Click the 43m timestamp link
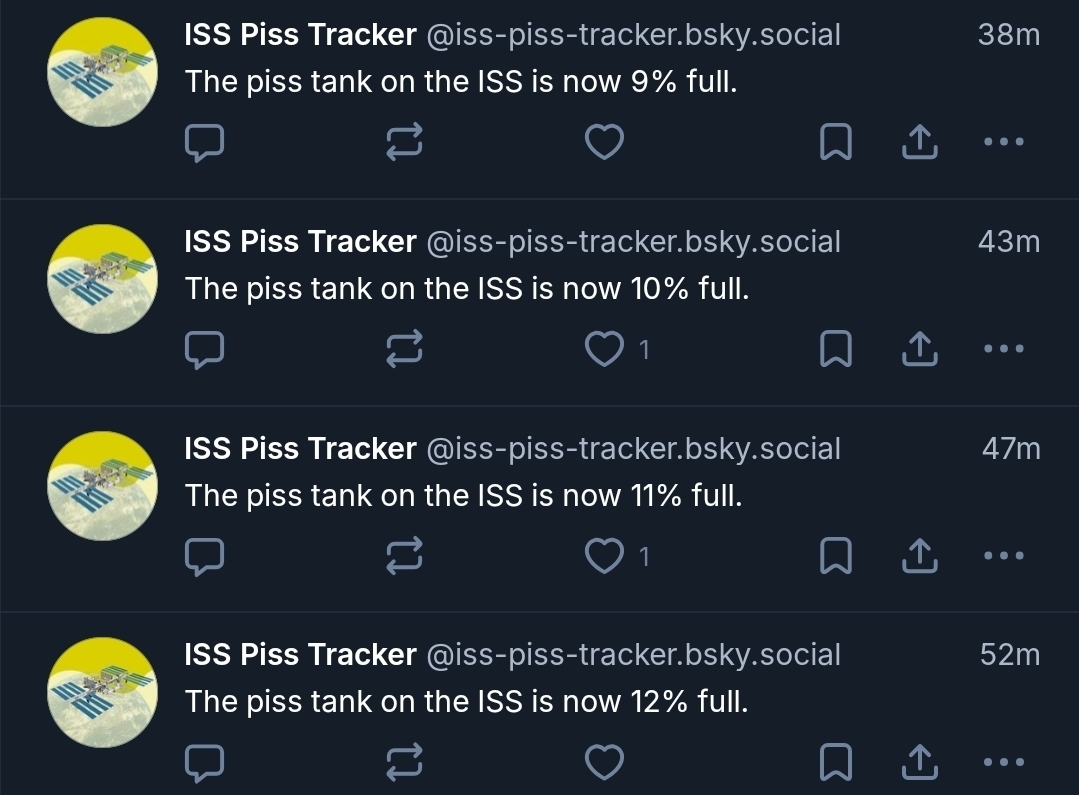The width and height of the screenshot is (1079, 795). pyautogui.click(x=1009, y=242)
